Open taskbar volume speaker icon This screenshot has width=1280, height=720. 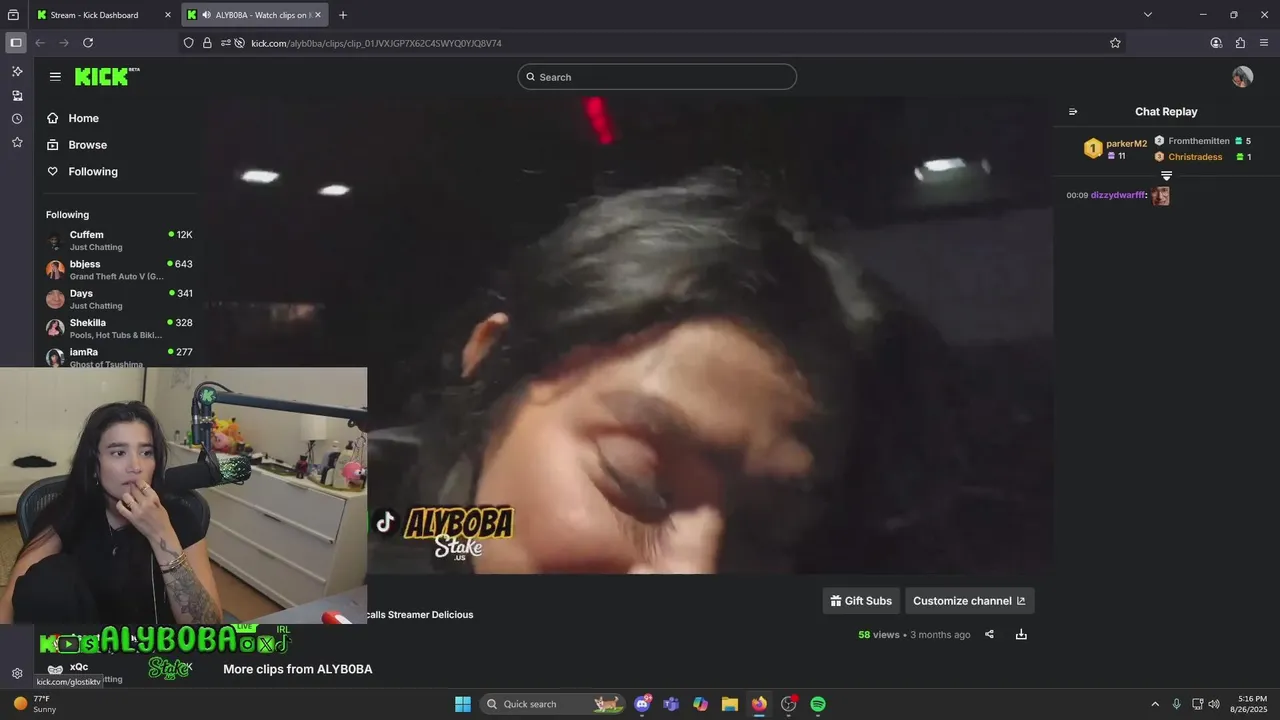point(1214,704)
